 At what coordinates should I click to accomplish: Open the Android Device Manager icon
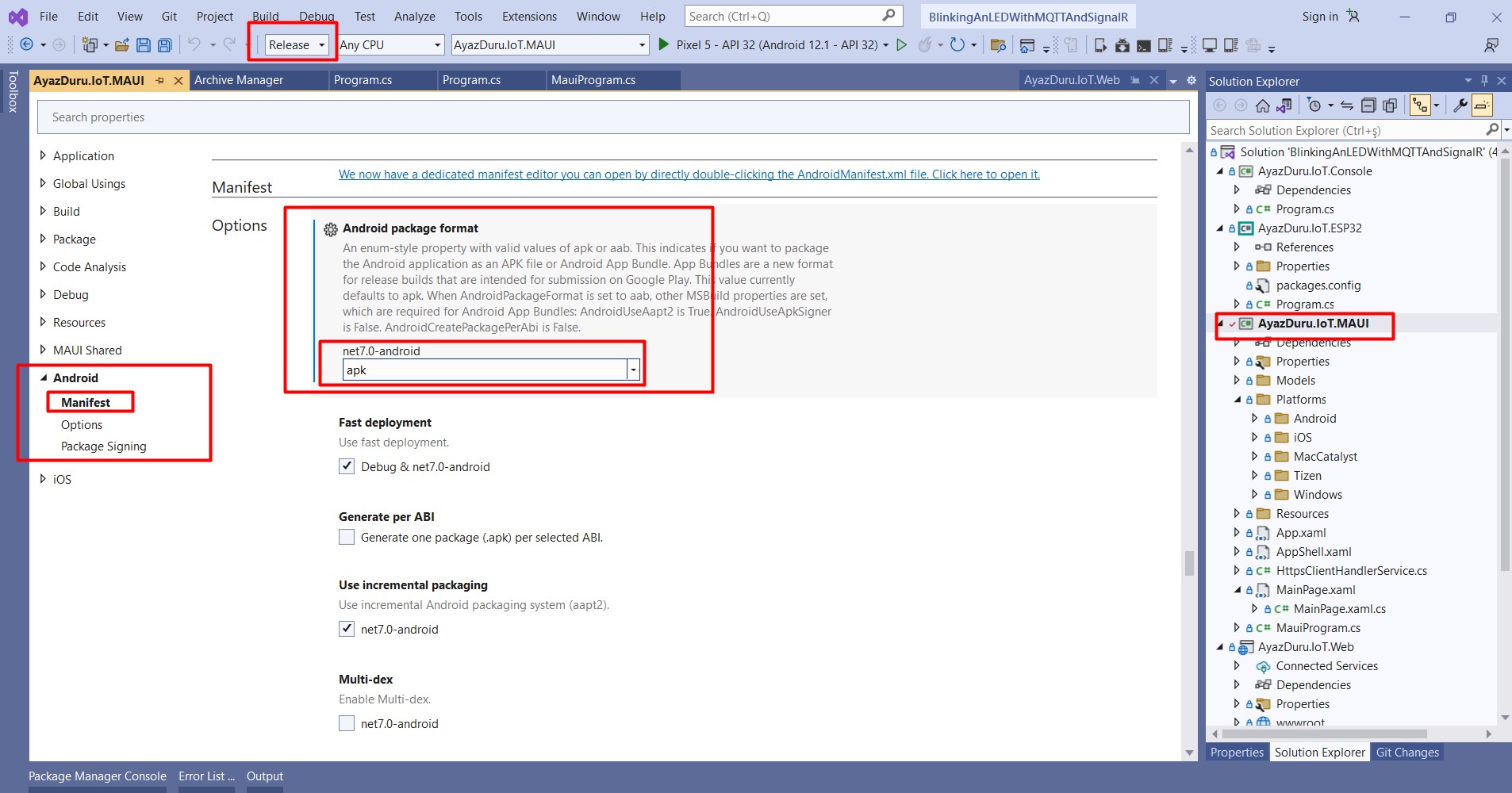coord(1101,45)
